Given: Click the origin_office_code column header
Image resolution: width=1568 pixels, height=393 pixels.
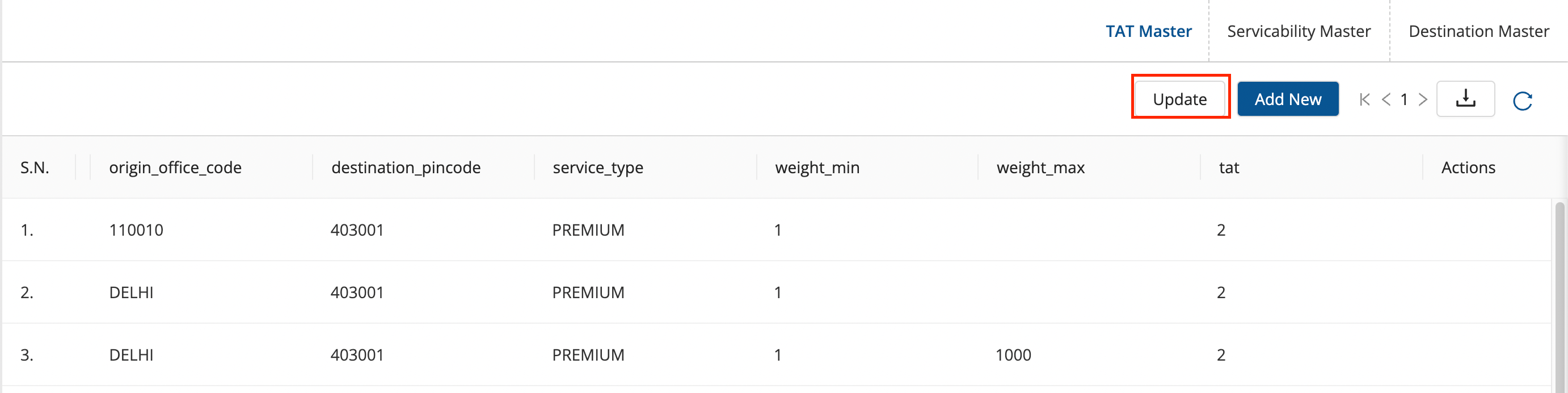Looking at the screenshot, I should 175,168.
